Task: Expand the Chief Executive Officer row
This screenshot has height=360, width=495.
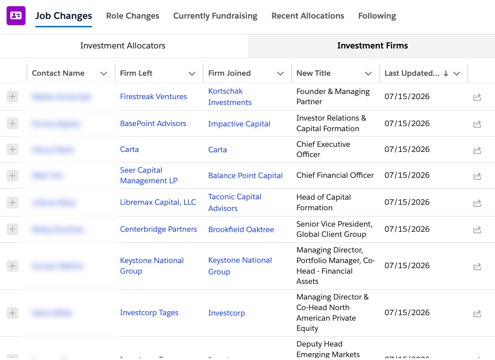Action: pos(12,149)
